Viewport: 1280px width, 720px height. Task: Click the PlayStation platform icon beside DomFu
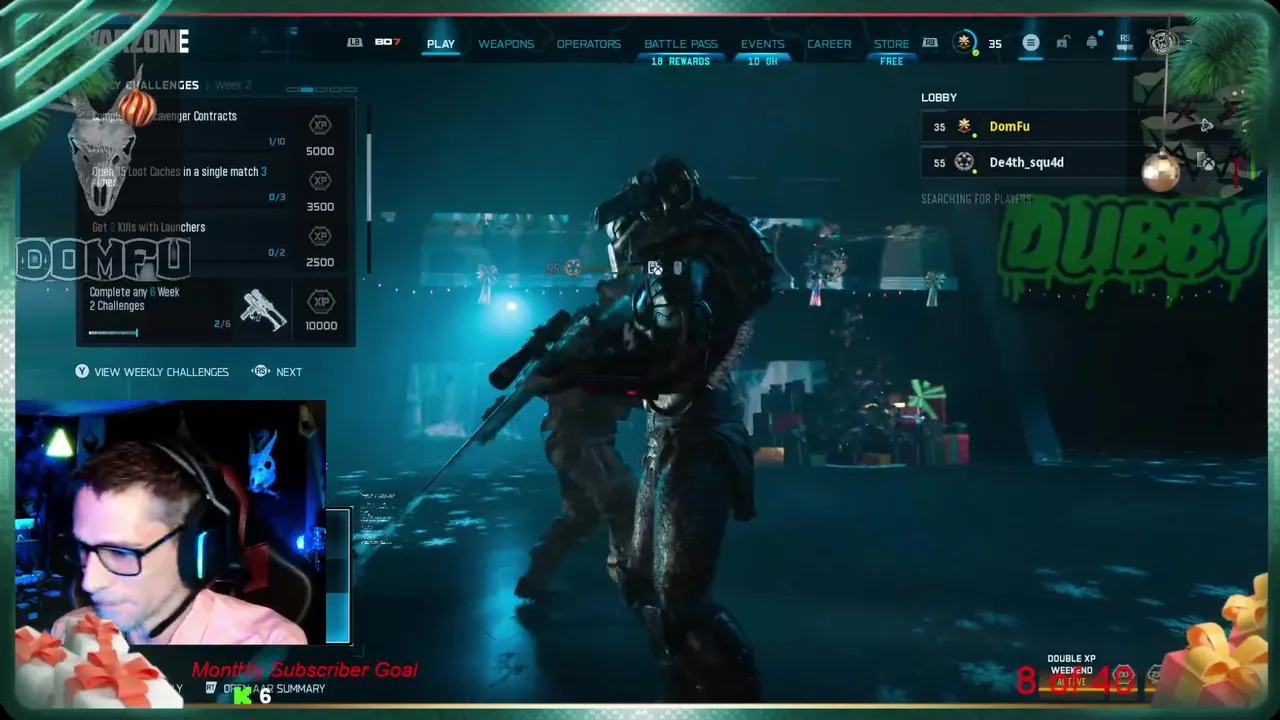1207,126
